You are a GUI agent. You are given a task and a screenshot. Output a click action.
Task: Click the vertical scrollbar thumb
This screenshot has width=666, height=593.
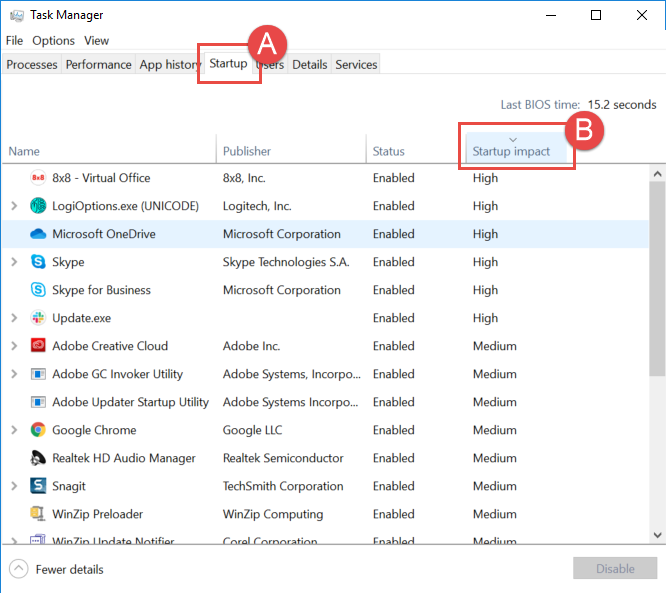pyautogui.click(x=657, y=279)
